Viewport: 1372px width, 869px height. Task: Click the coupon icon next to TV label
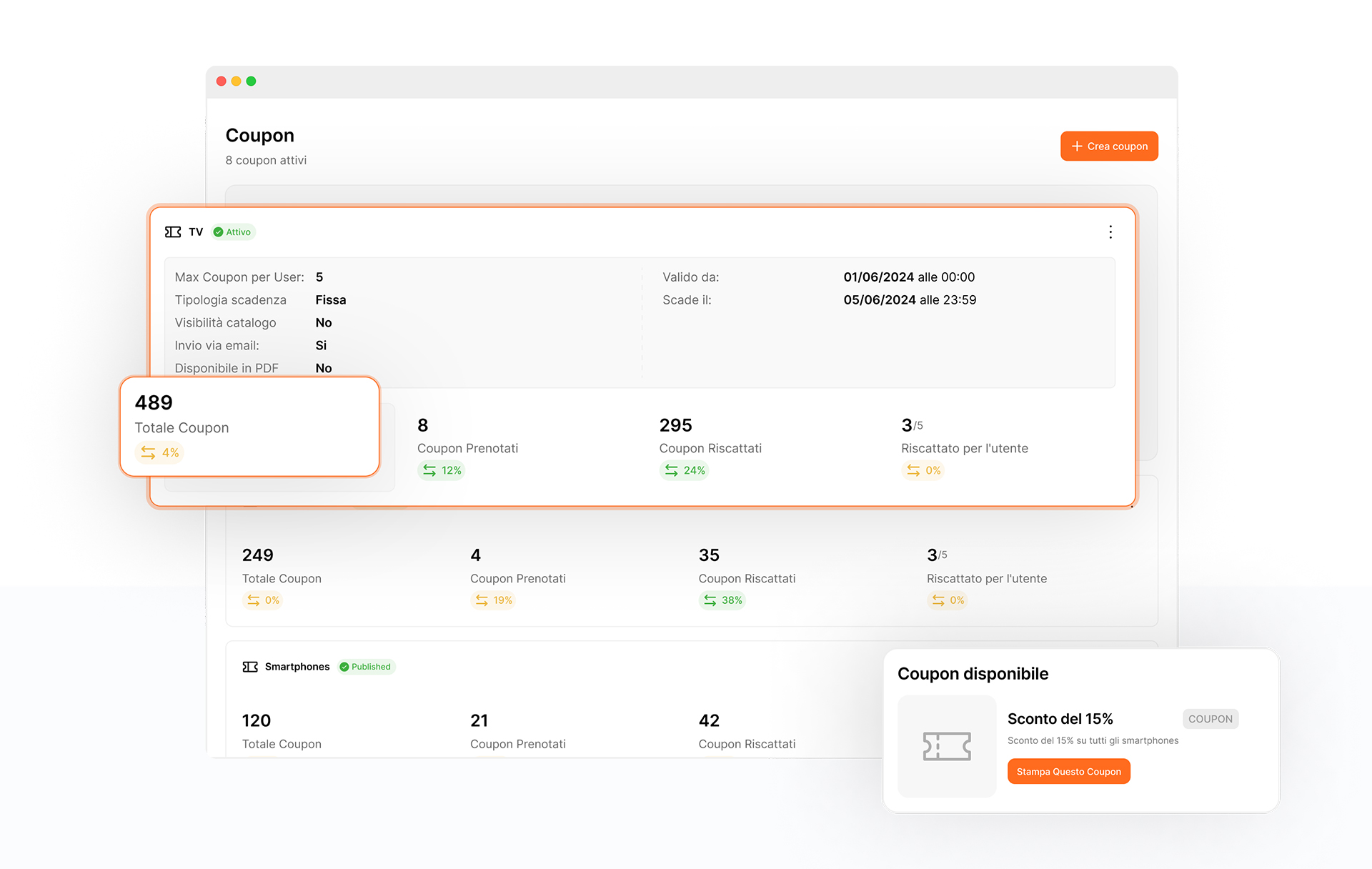pyautogui.click(x=171, y=232)
